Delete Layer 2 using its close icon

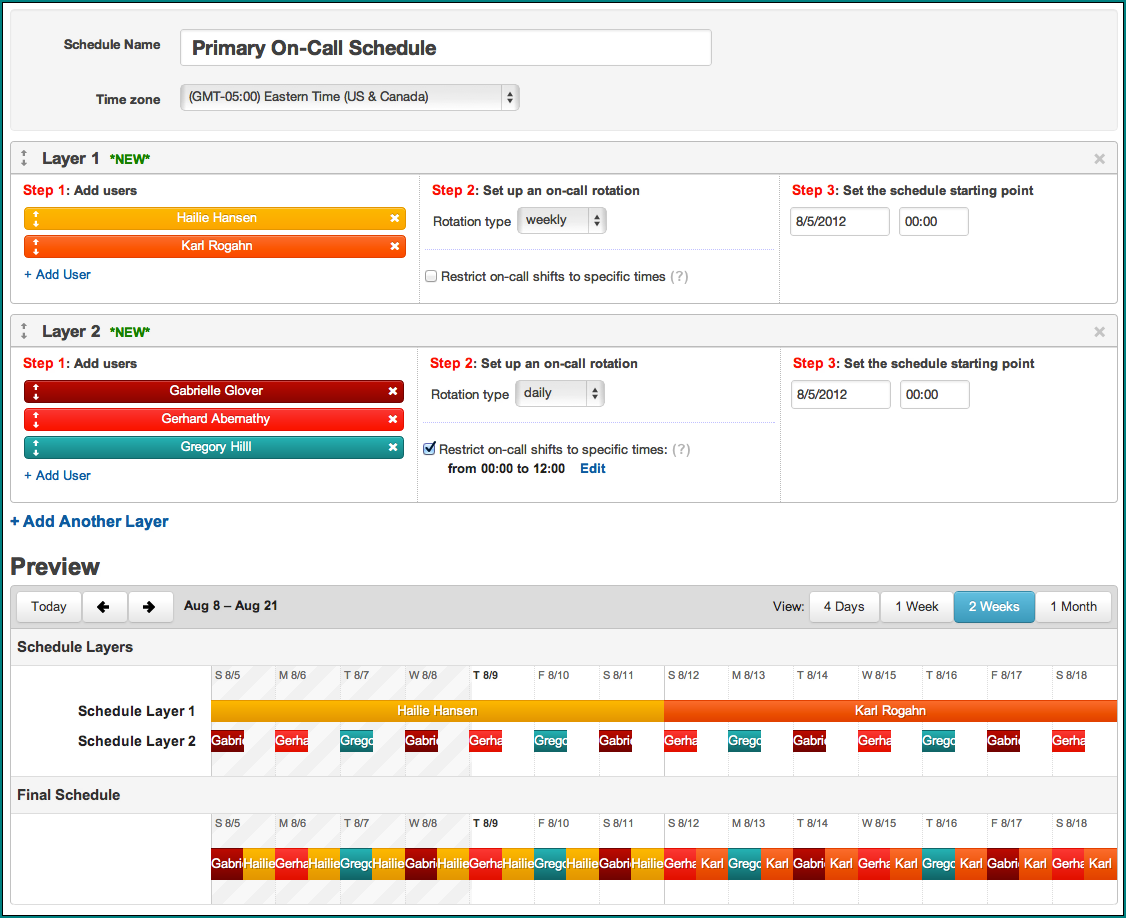1099,332
